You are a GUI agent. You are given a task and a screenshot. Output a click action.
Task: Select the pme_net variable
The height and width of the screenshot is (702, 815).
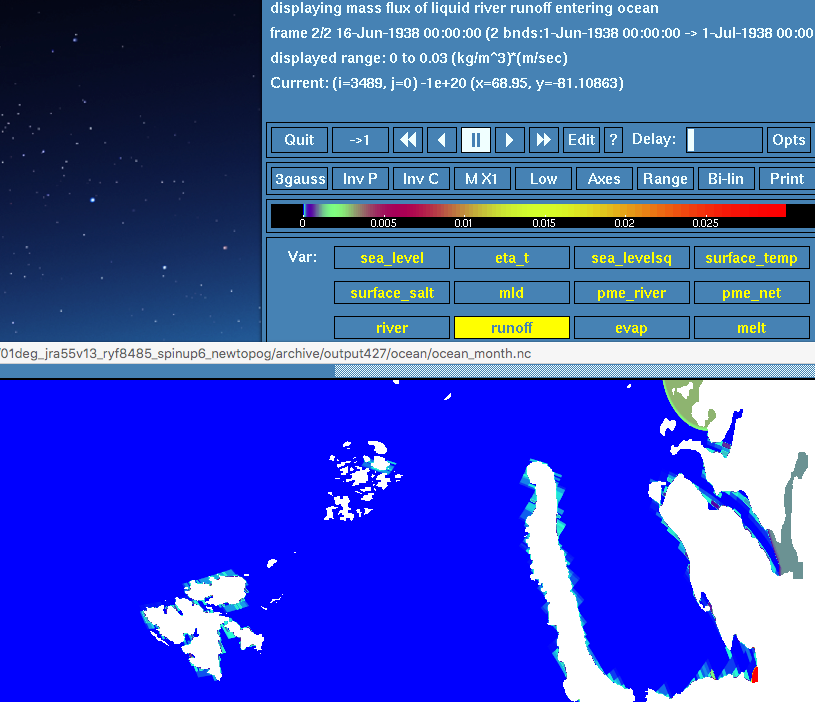(752, 293)
